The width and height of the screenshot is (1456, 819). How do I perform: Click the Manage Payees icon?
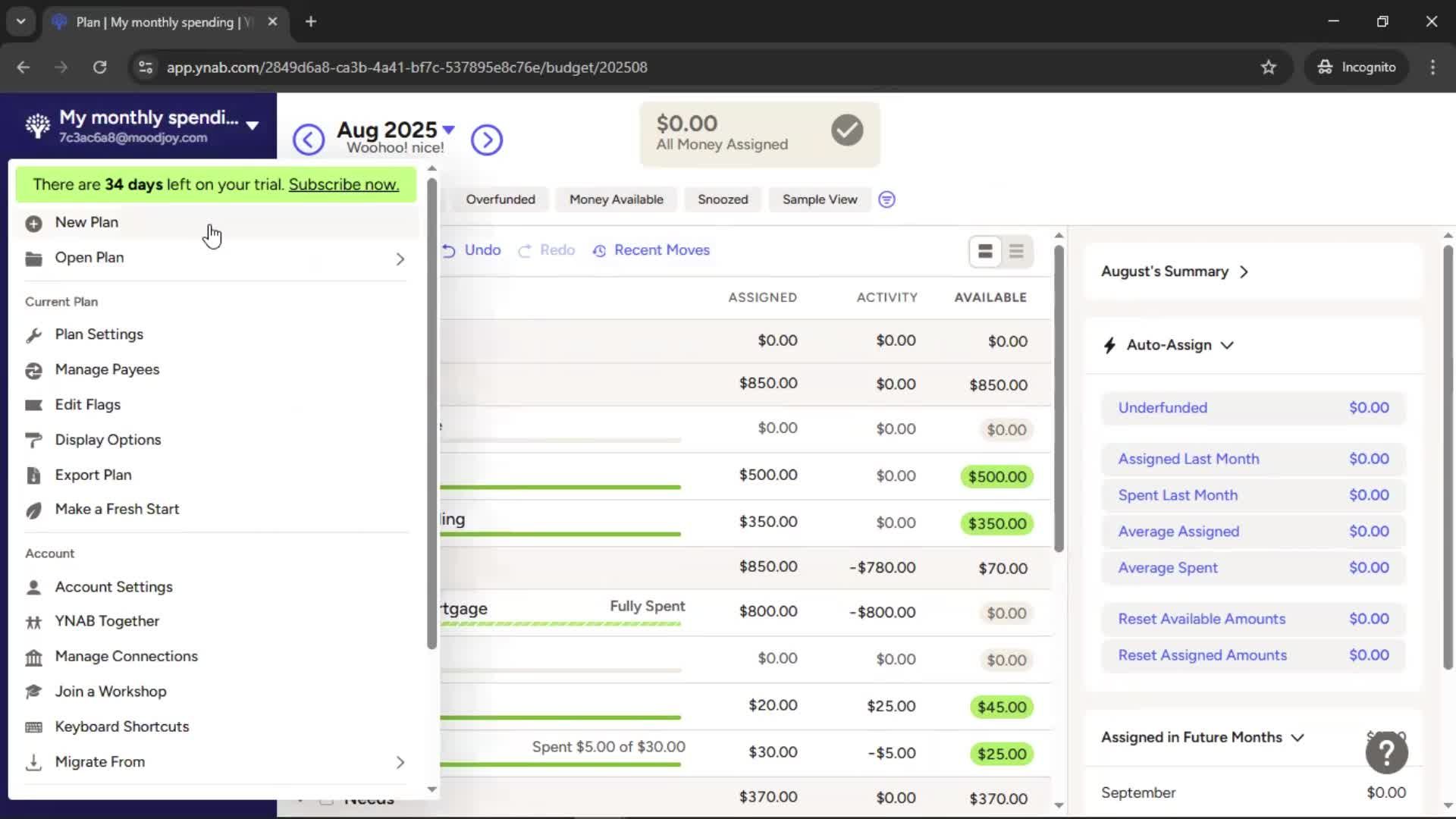pyautogui.click(x=33, y=370)
